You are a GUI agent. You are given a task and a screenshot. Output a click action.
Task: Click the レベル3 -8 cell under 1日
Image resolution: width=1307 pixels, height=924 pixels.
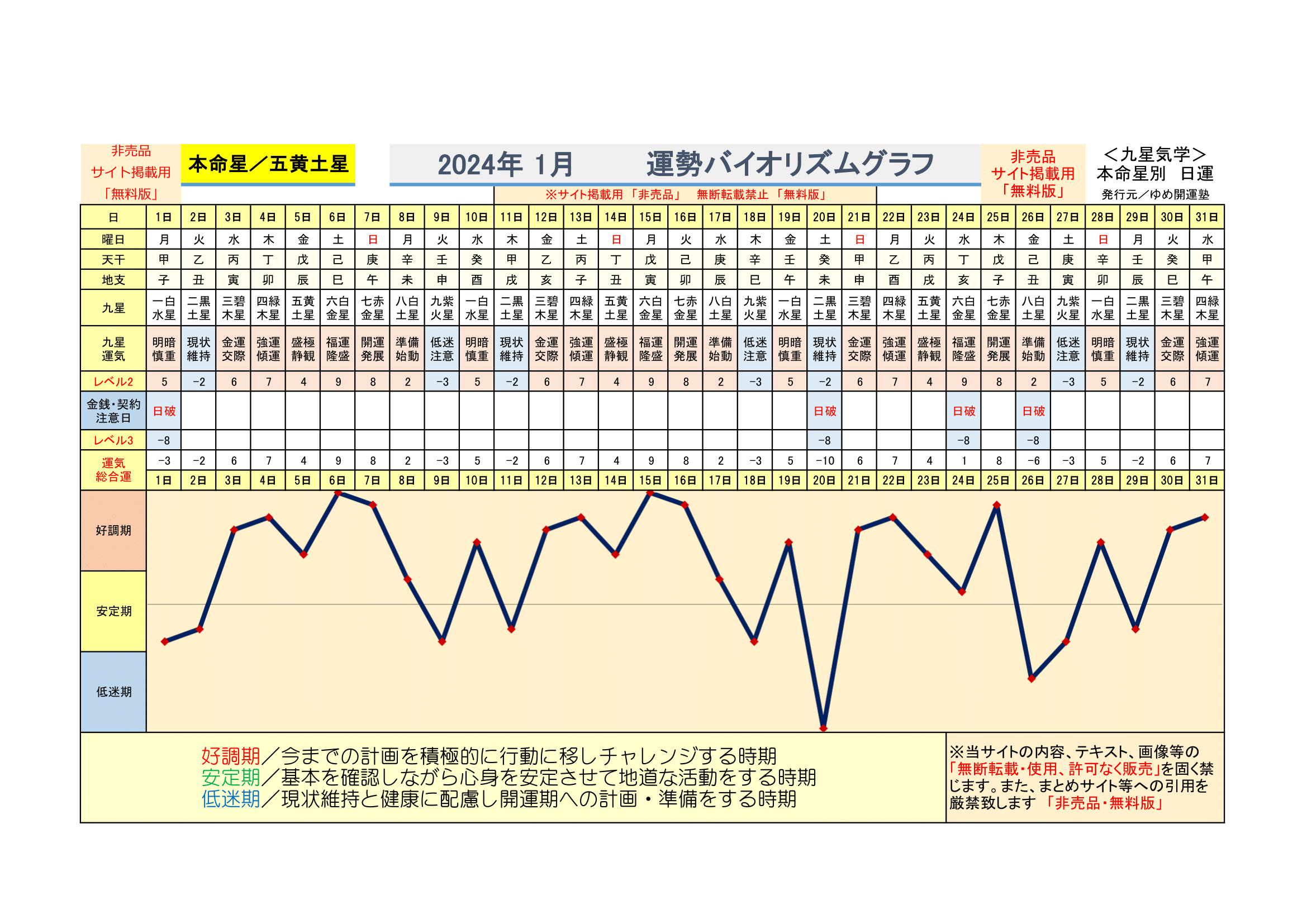pyautogui.click(x=164, y=440)
